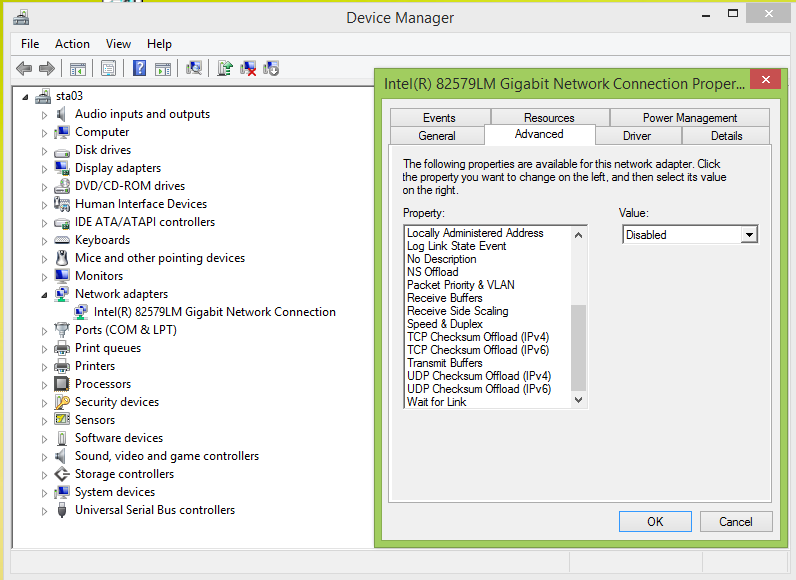This screenshot has width=796, height=580.
Task: Toggle Show/Hide Action Pane toolbar icon
Action: click(x=163, y=69)
